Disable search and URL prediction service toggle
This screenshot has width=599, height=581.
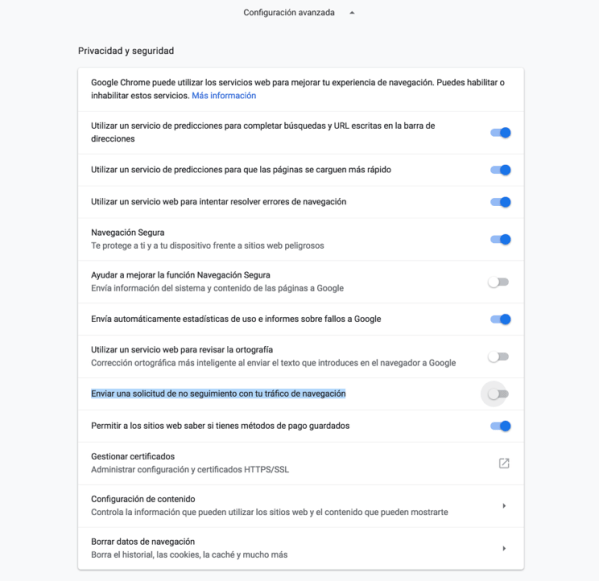(x=500, y=133)
